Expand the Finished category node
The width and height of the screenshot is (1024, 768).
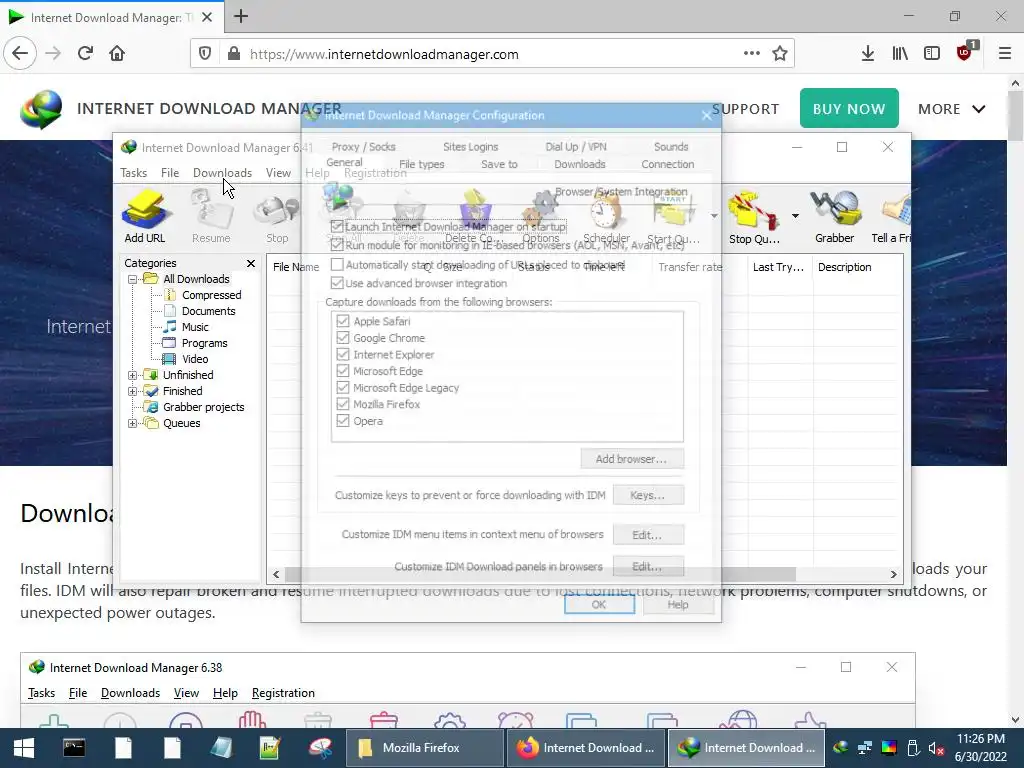133,391
